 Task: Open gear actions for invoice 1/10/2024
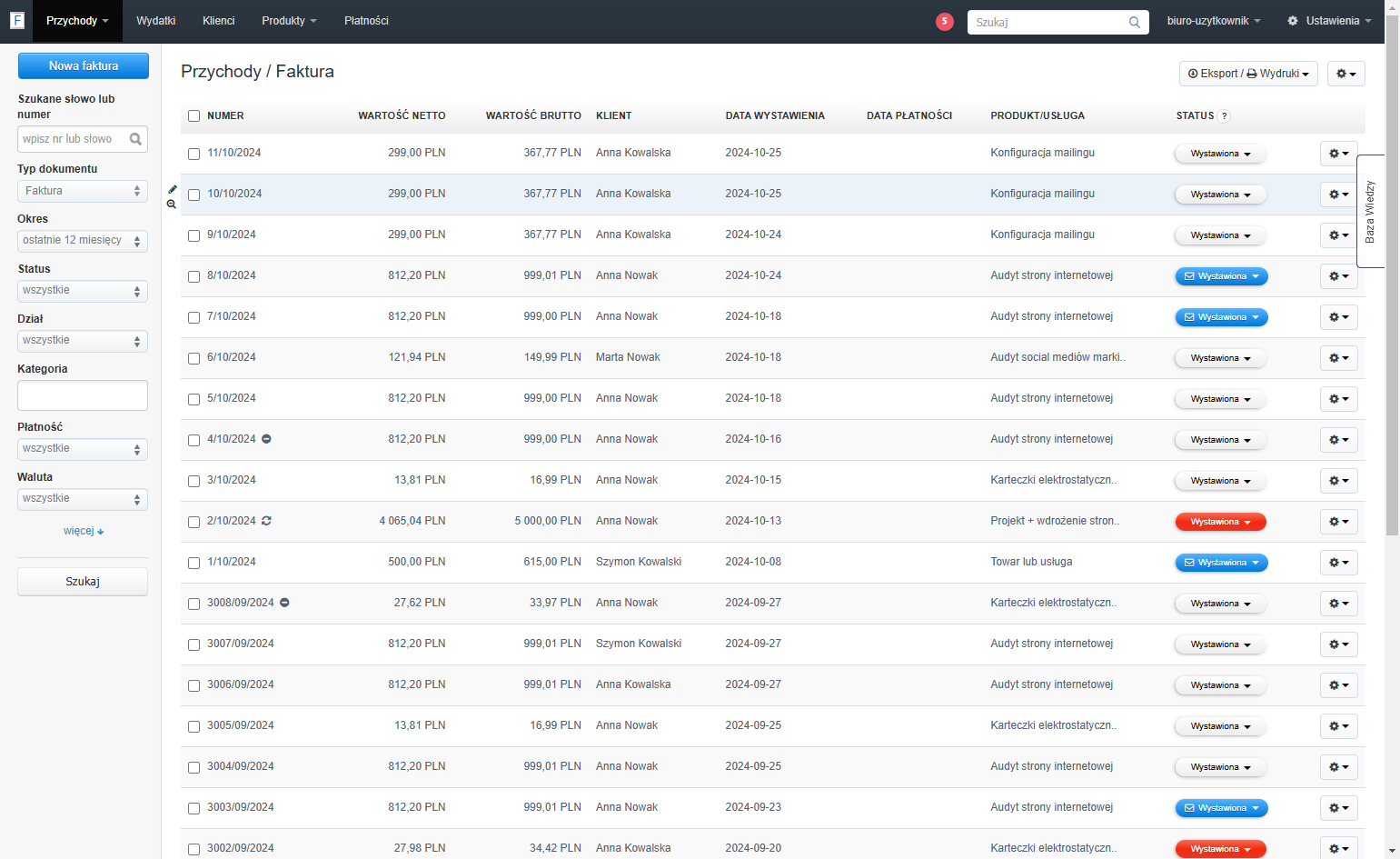(x=1338, y=563)
